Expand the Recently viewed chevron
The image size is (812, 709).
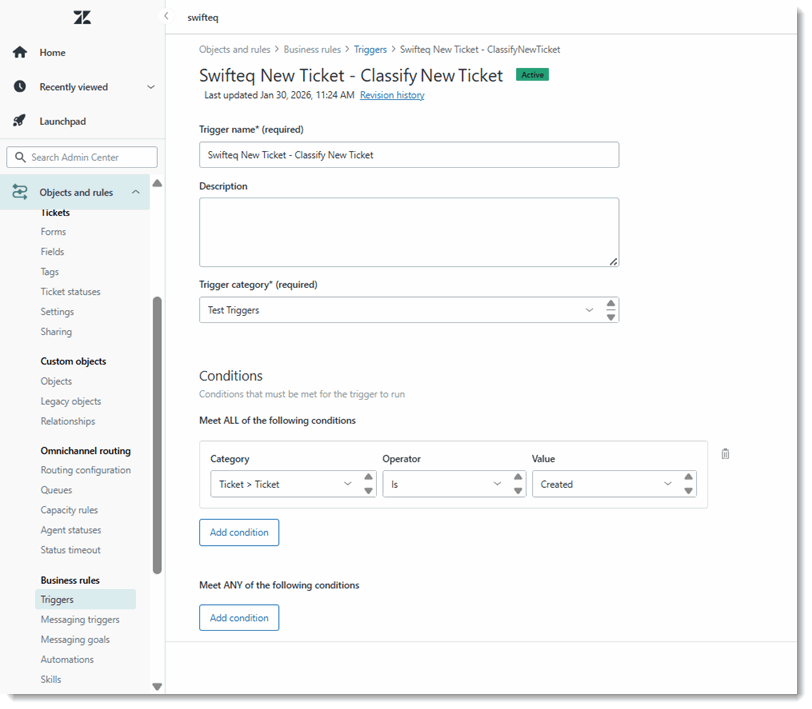[151, 87]
